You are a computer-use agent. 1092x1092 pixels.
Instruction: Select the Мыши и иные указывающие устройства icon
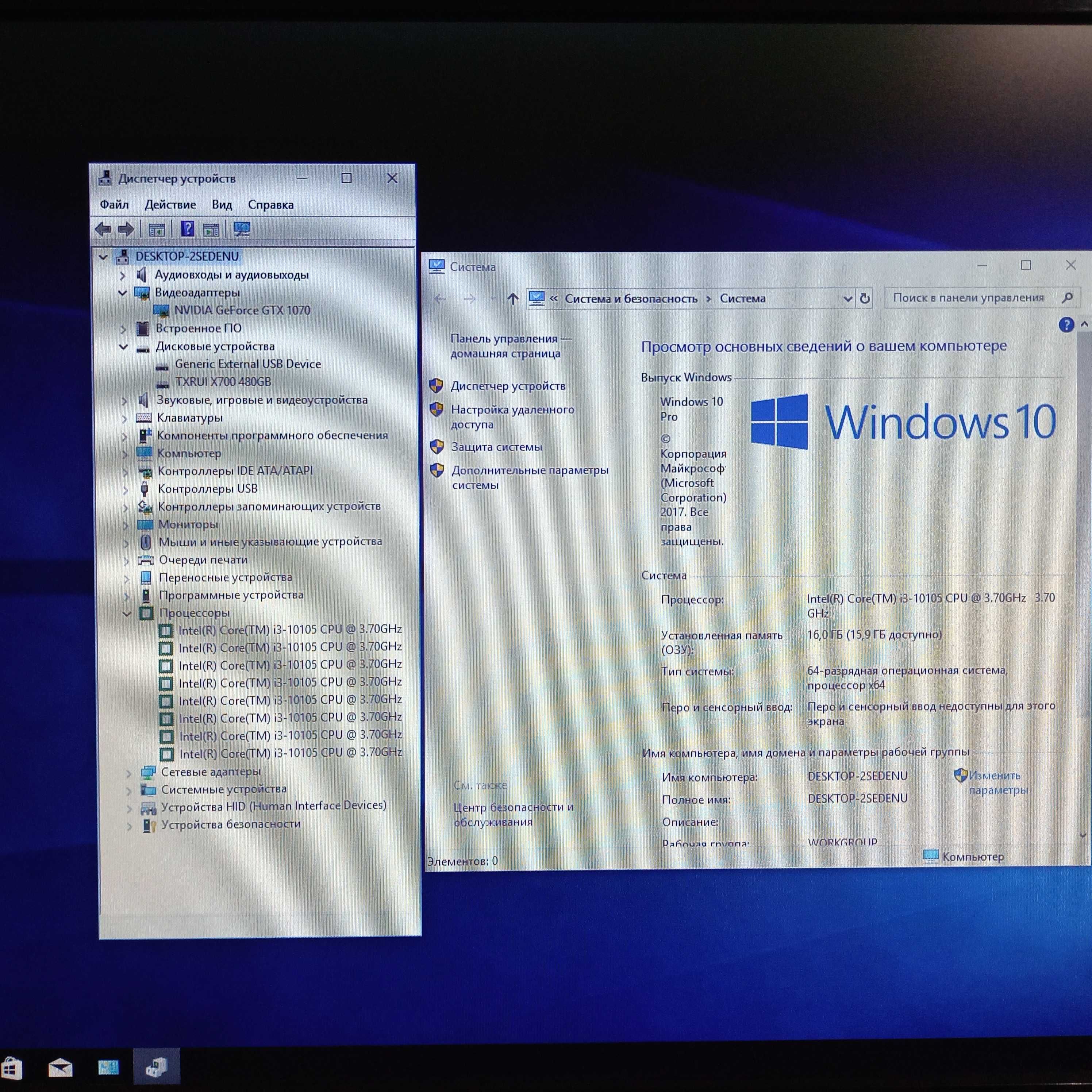(x=145, y=543)
